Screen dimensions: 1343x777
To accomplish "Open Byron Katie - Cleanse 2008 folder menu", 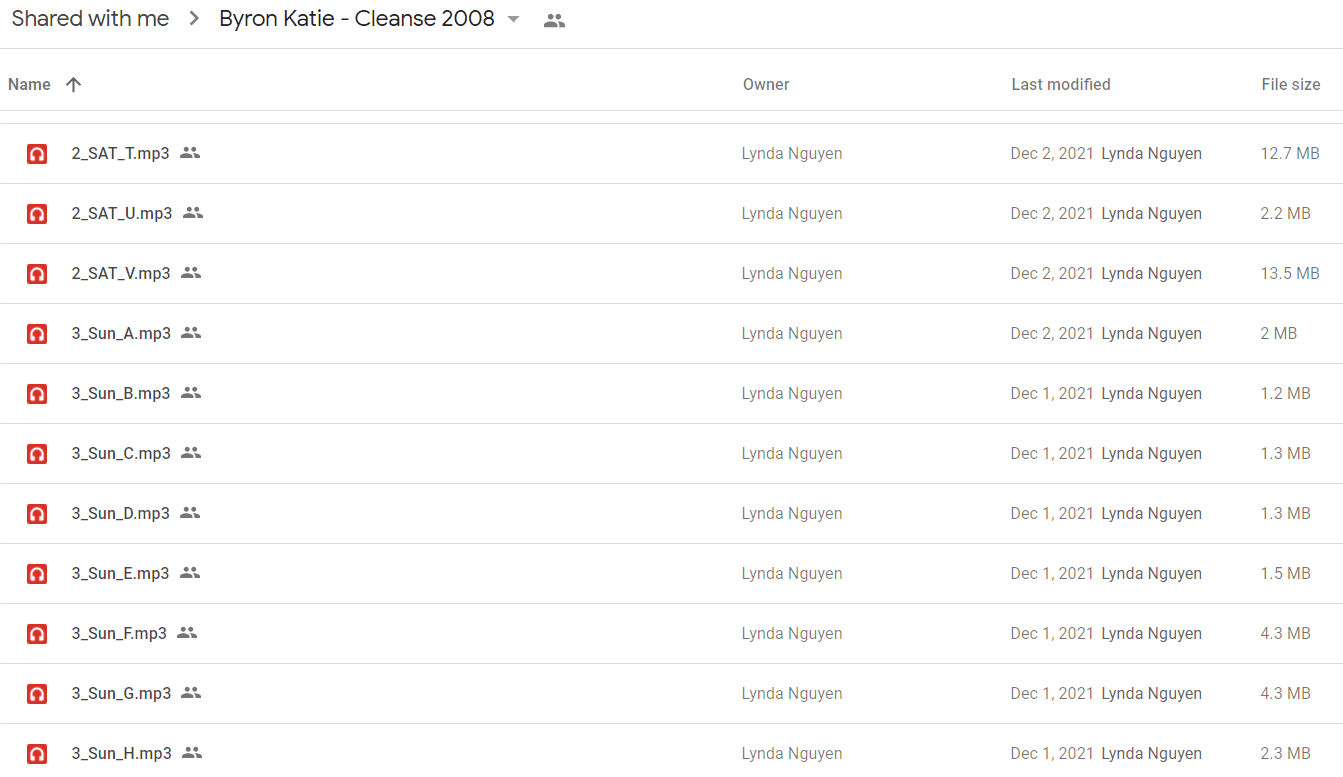I will pyautogui.click(x=370, y=19).
